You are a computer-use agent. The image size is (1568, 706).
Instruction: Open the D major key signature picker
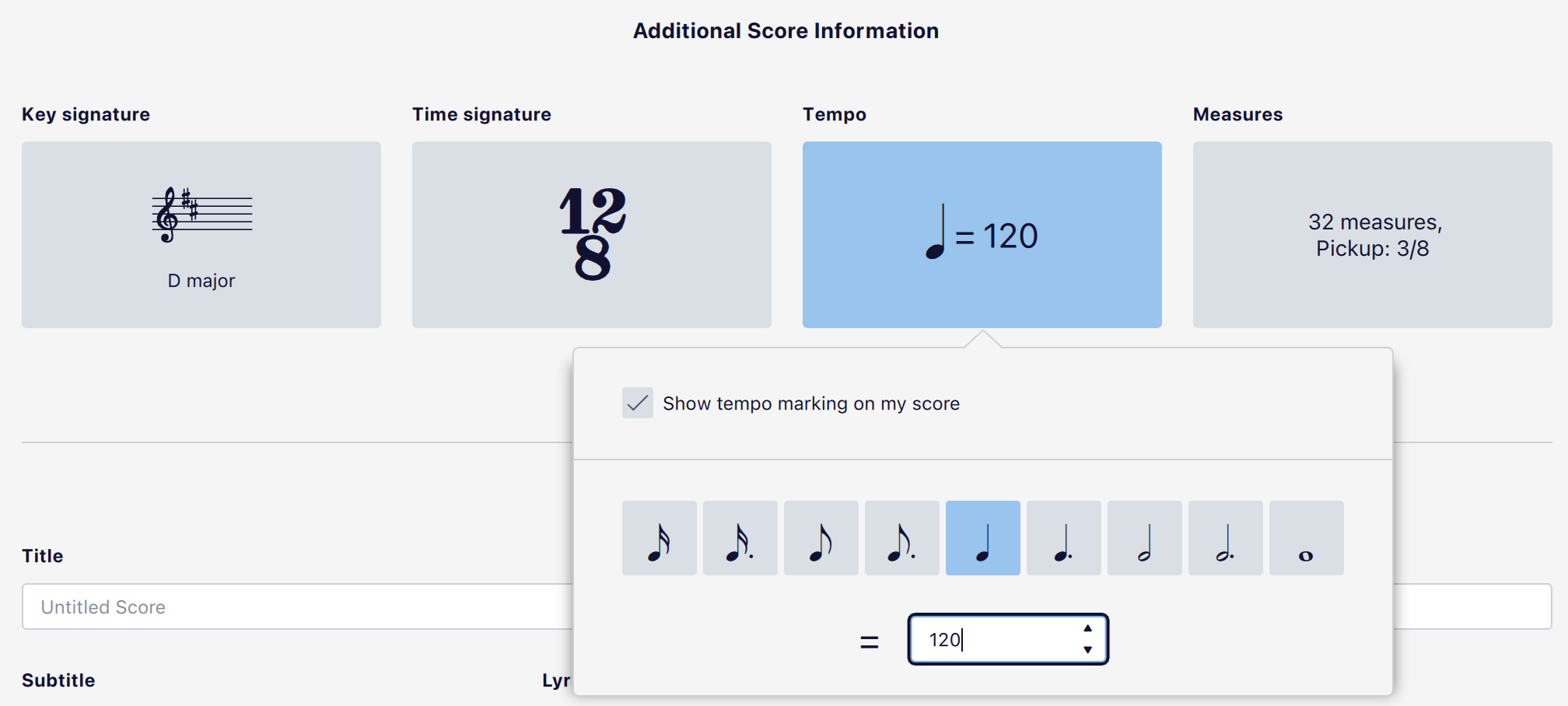(x=201, y=233)
